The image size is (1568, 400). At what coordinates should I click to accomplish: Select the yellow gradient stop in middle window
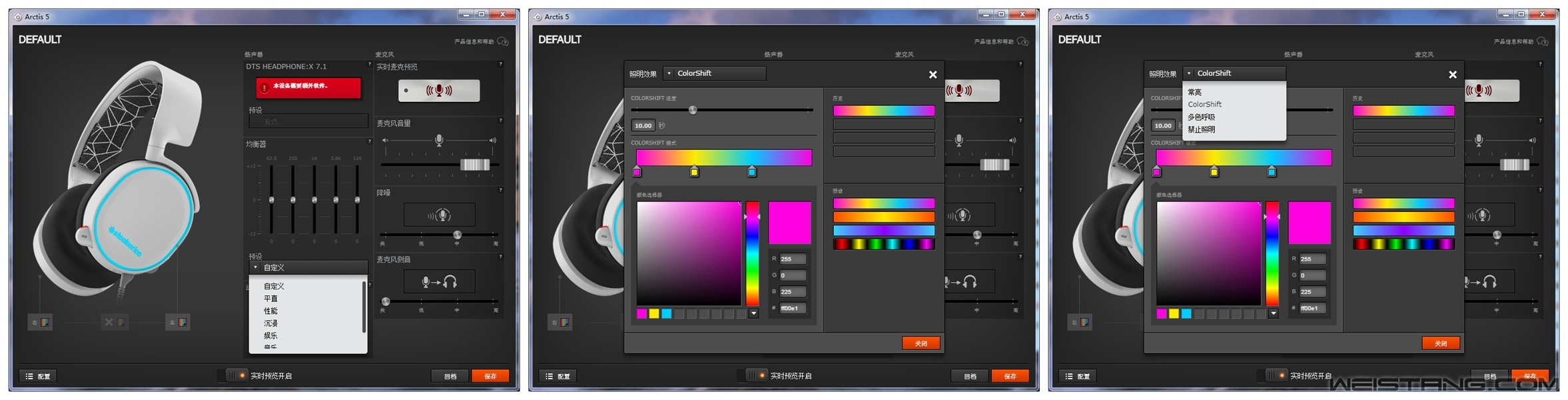coord(694,172)
